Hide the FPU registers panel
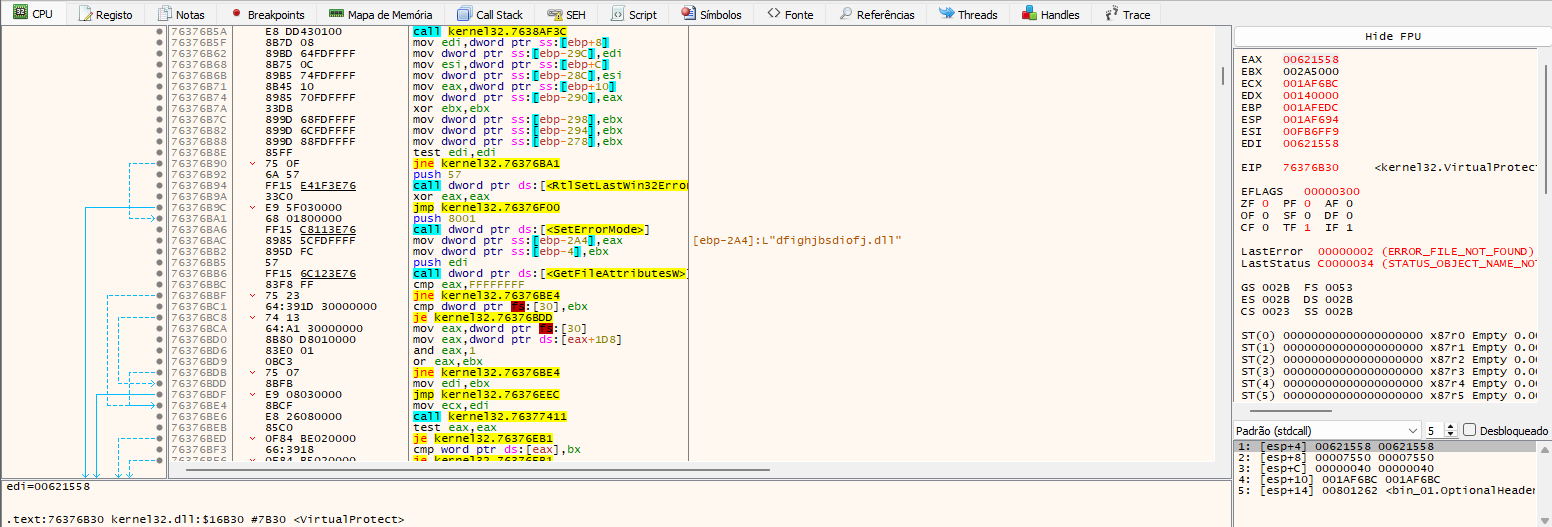1552x527 pixels. pyautogui.click(x=1393, y=36)
